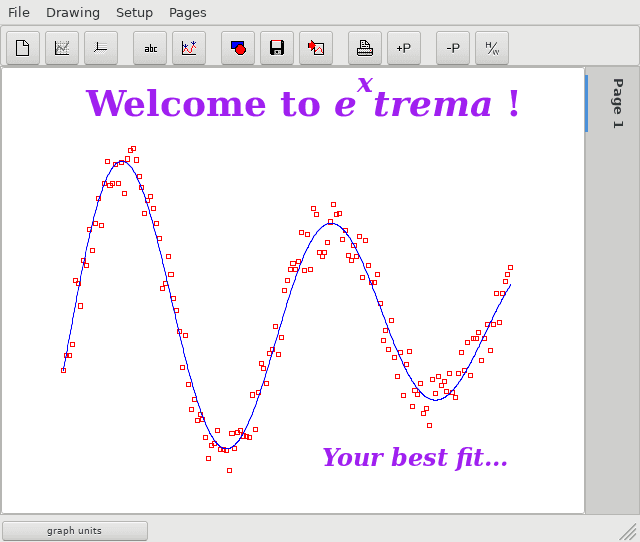This screenshot has height=542, width=640.
Task: Click the new blank page icon
Action: [23, 48]
